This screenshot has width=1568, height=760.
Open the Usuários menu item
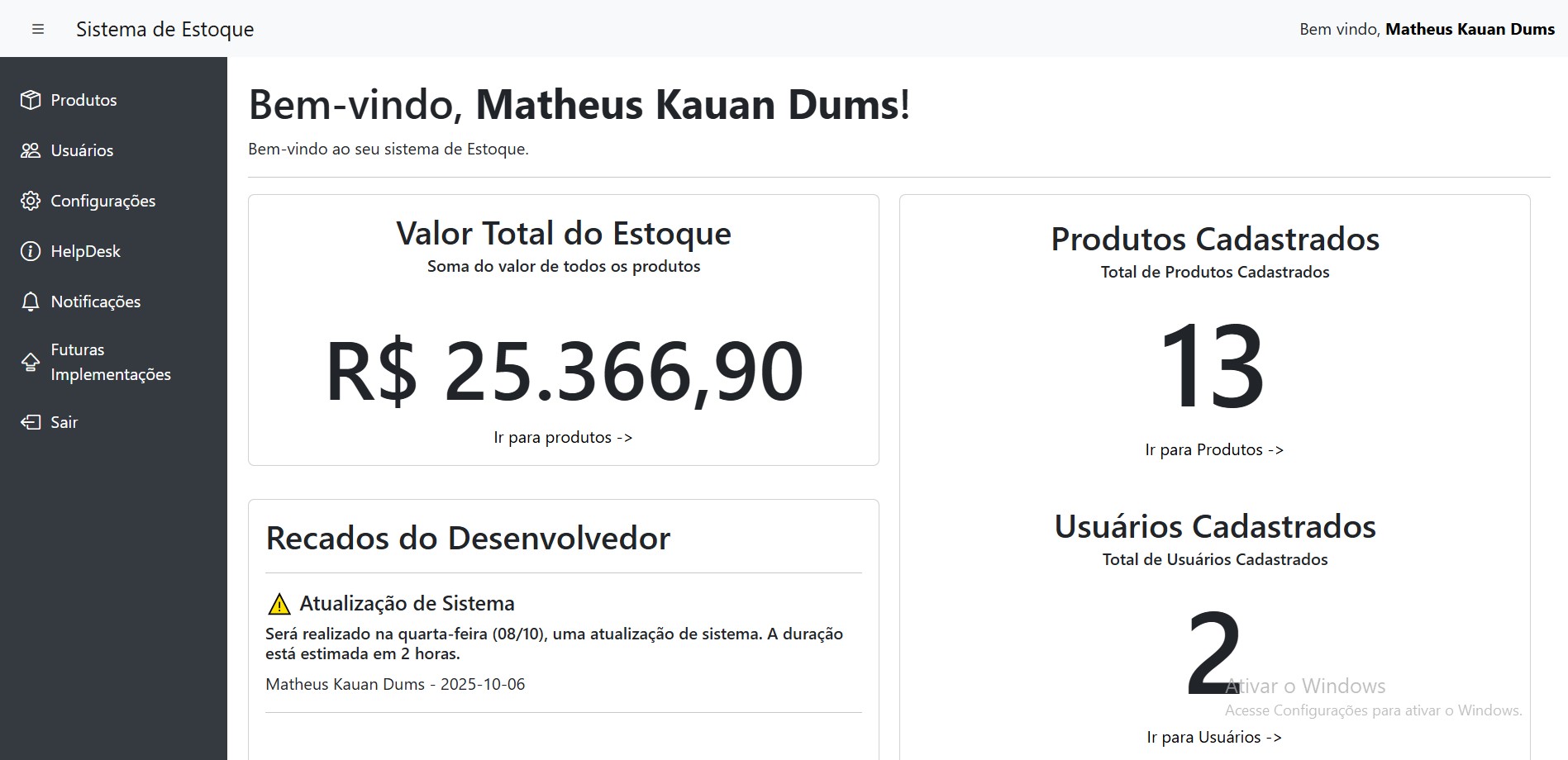click(113, 150)
